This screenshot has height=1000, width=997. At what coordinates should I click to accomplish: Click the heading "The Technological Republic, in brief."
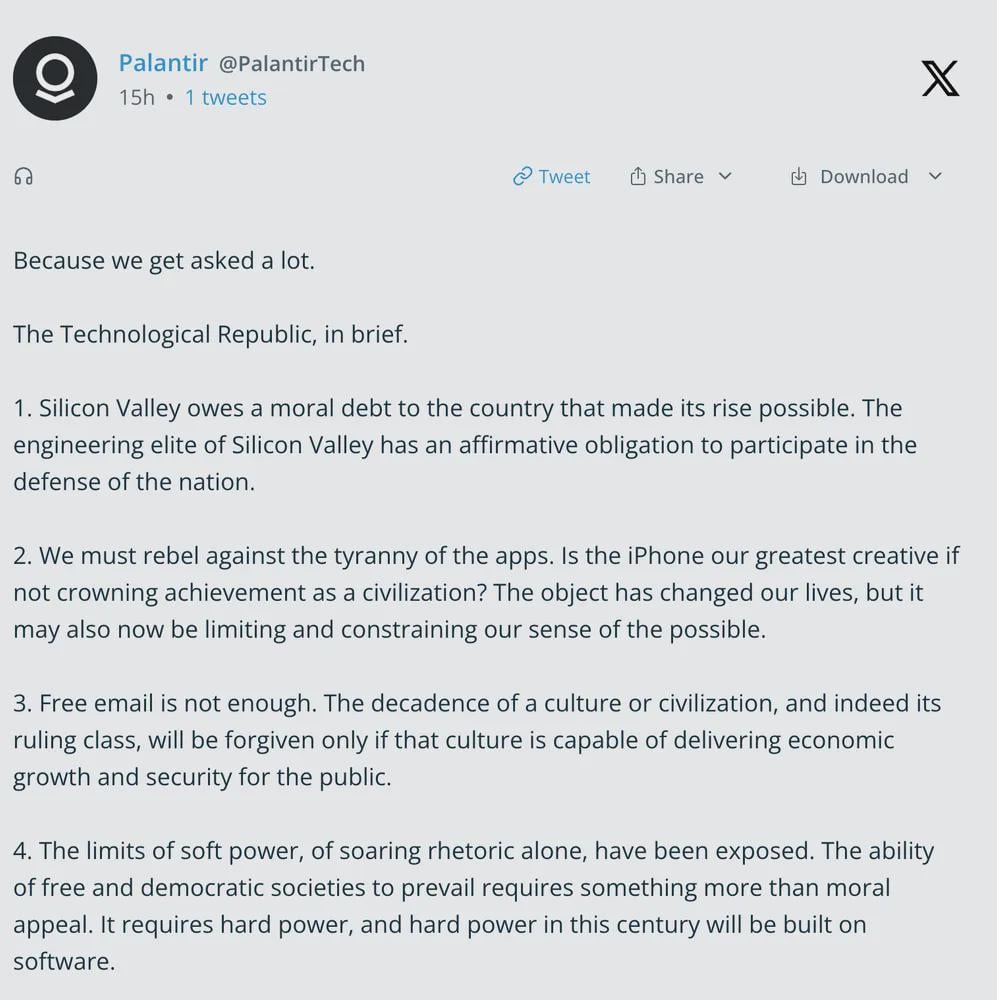pos(211,334)
